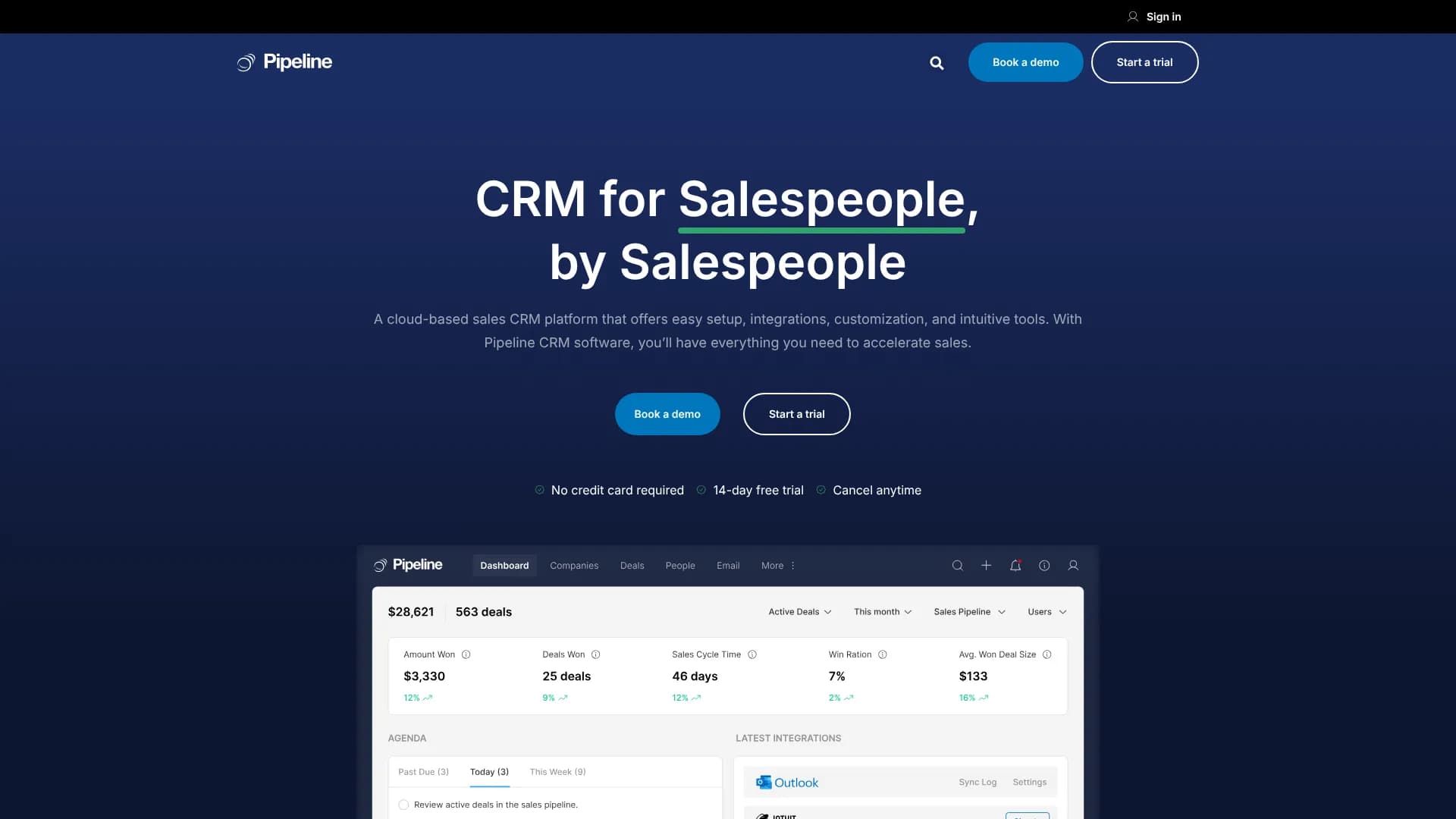Screen dimensions: 1456x819
Task: Click the plus icon to create a new record
Action: click(x=986, y=565)
